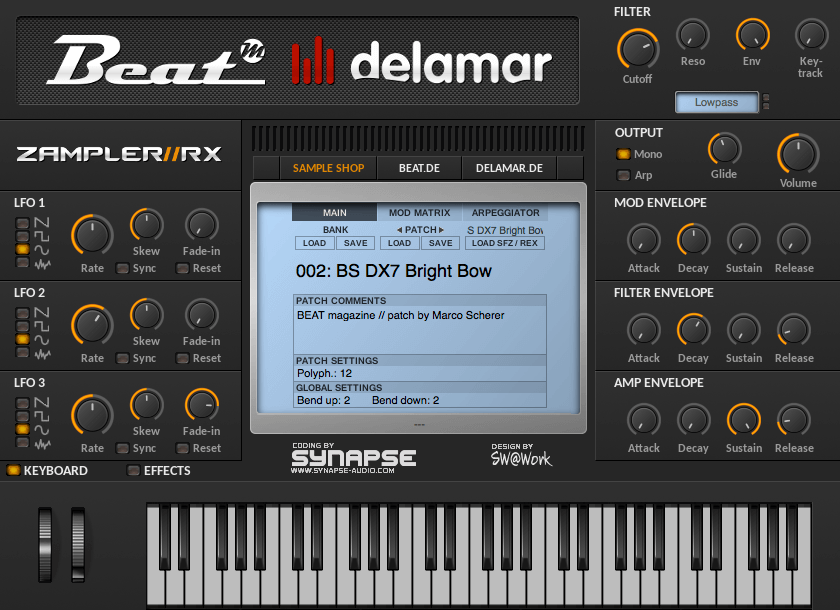Viewport: 840px width, 610px height.
Task: Open the SAMPLE SHOP link
Action: coord(328,168)
